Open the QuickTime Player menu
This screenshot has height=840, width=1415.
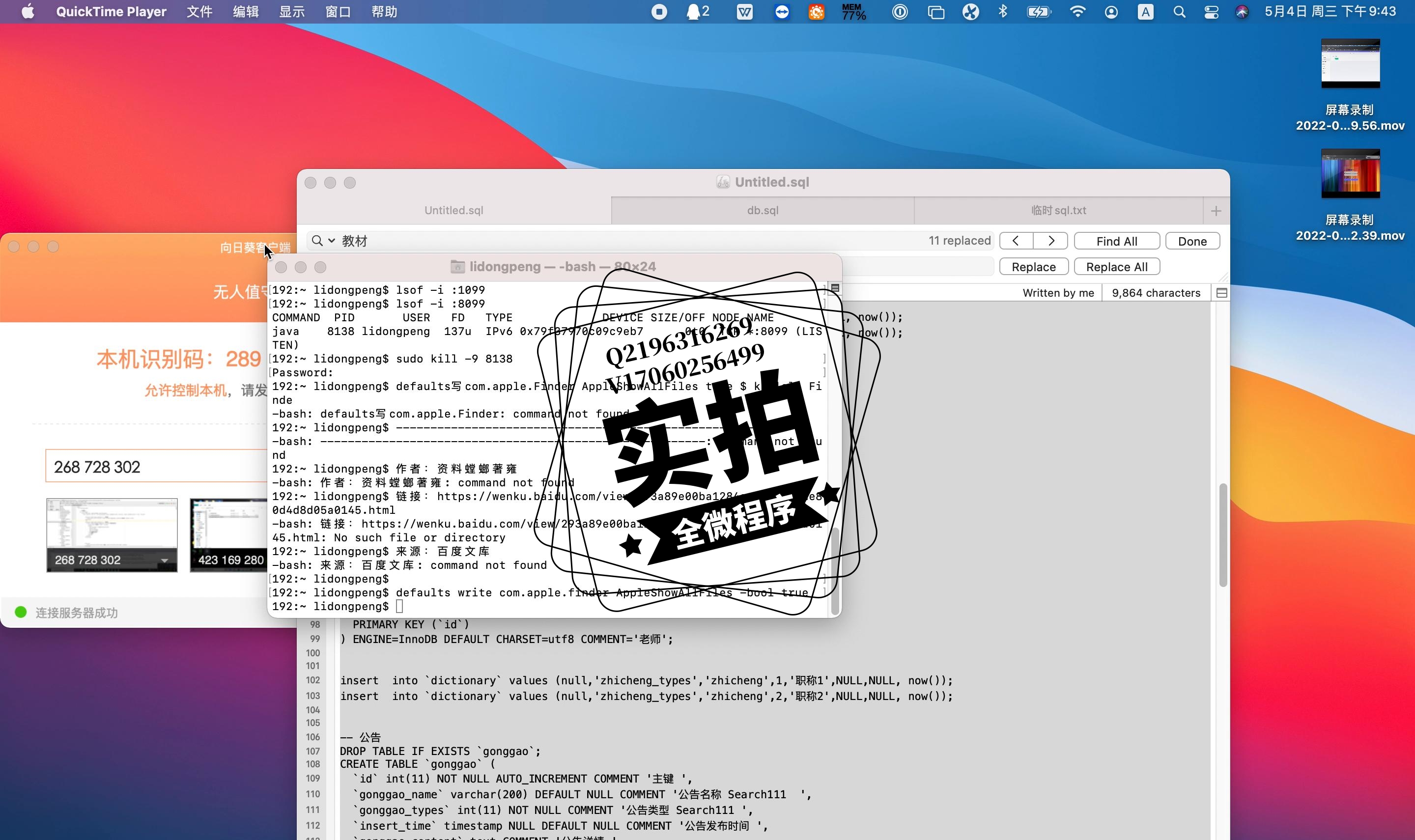(111, 12)
